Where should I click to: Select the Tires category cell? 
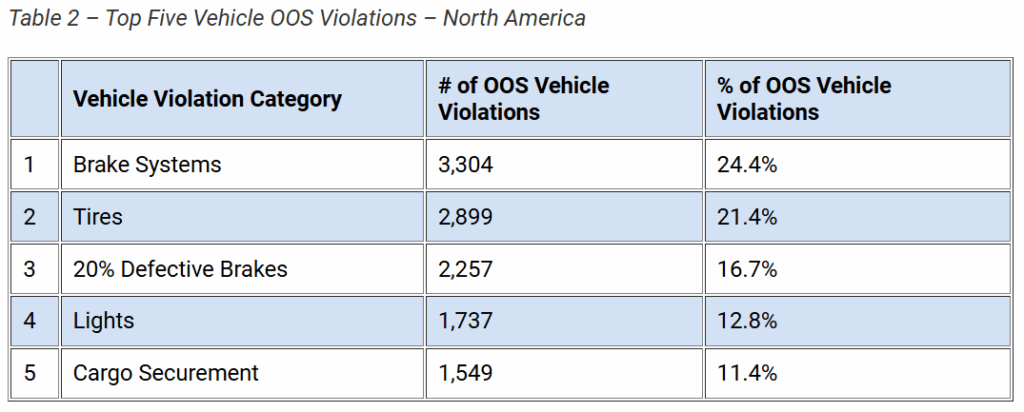pos(98,216)
